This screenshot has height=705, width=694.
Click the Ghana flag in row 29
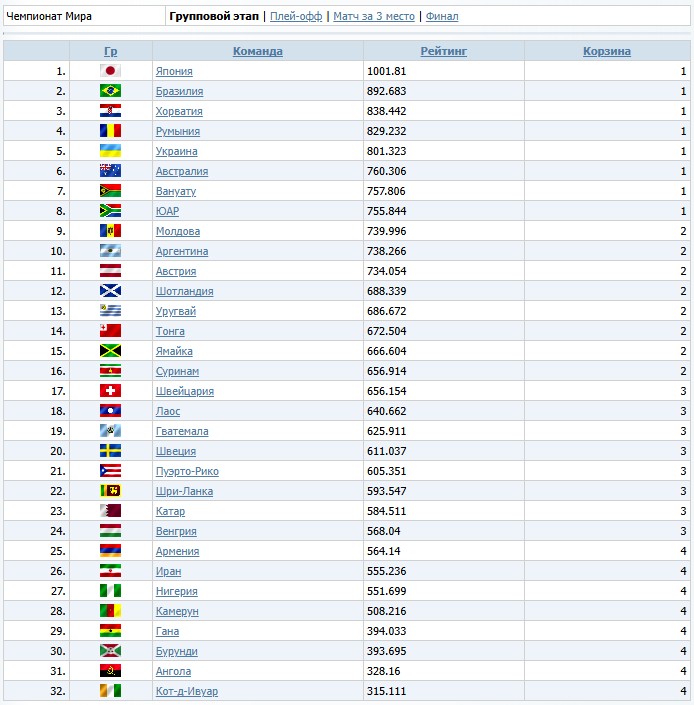110,631
